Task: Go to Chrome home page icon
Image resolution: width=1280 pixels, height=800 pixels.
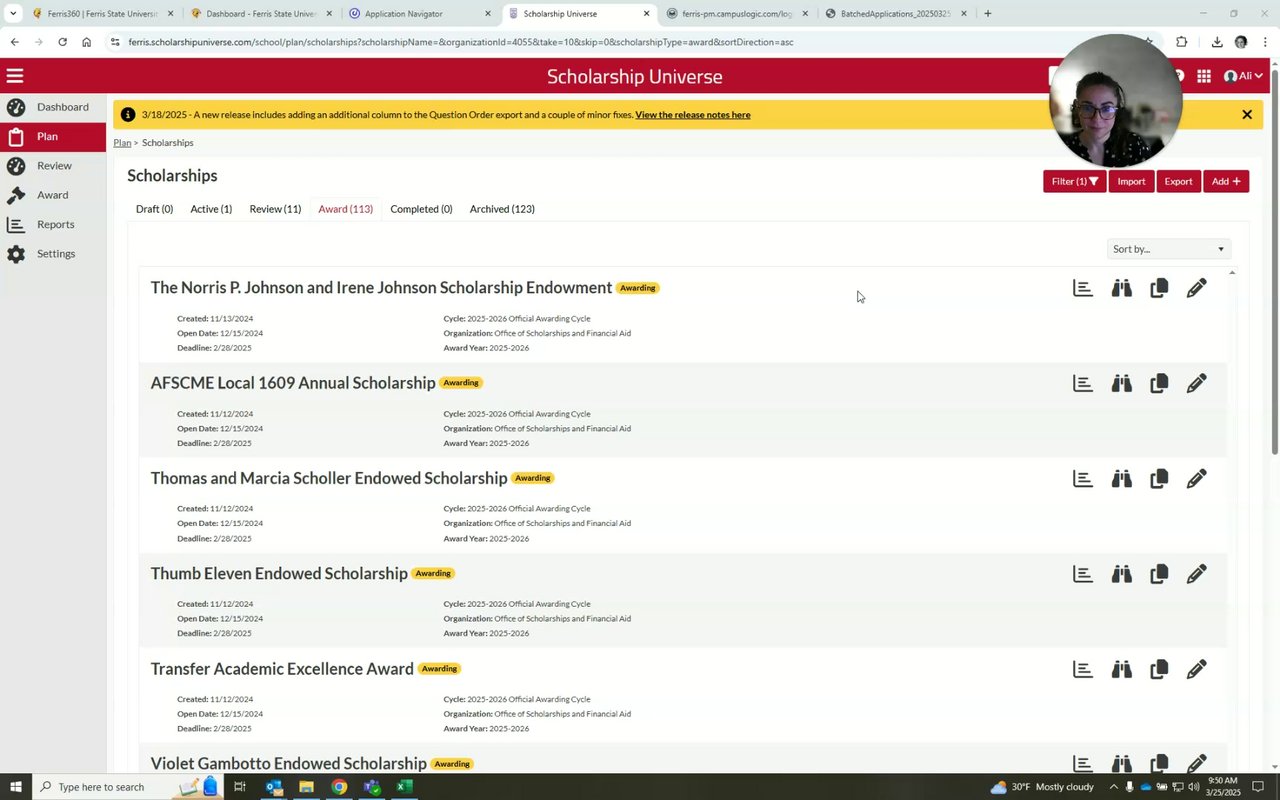Action: (86, 42)
